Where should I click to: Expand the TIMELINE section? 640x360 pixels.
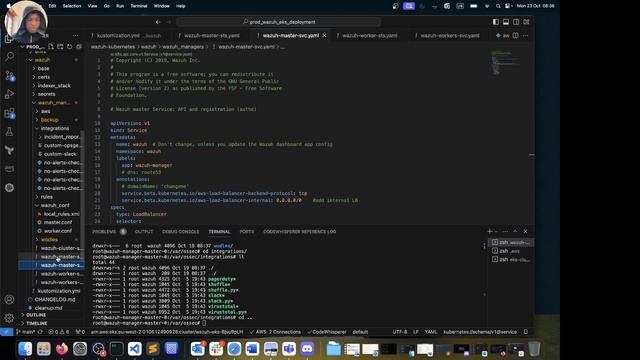(x=37, y=323)
